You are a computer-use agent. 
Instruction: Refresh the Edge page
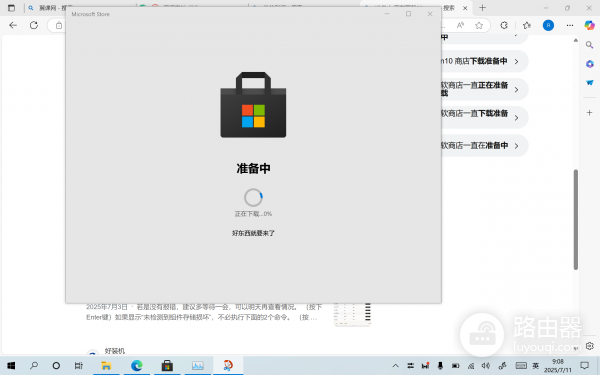[x=34, y=25]
